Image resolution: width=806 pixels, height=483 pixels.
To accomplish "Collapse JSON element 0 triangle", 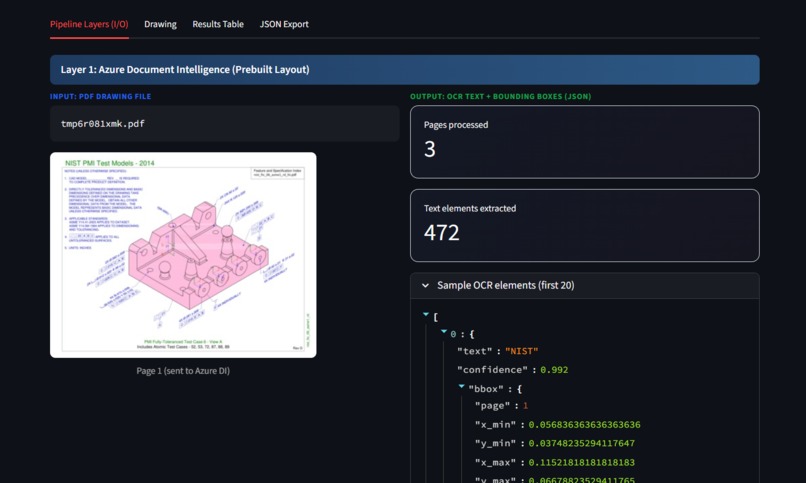I will point(444,332).
